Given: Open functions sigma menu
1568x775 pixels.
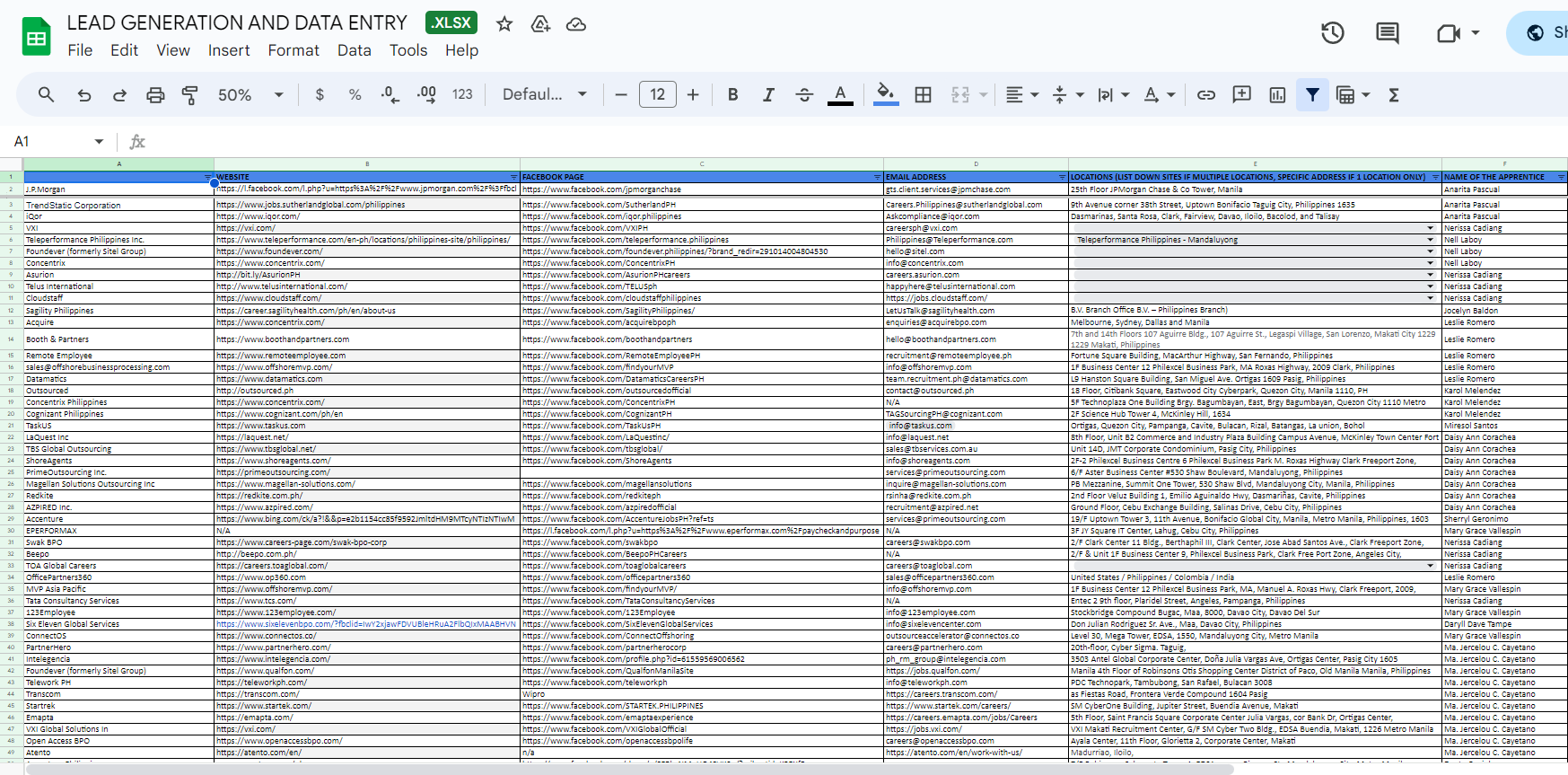Looking at the screenshot, I should pyautogui.click(x=1394, y=94).
